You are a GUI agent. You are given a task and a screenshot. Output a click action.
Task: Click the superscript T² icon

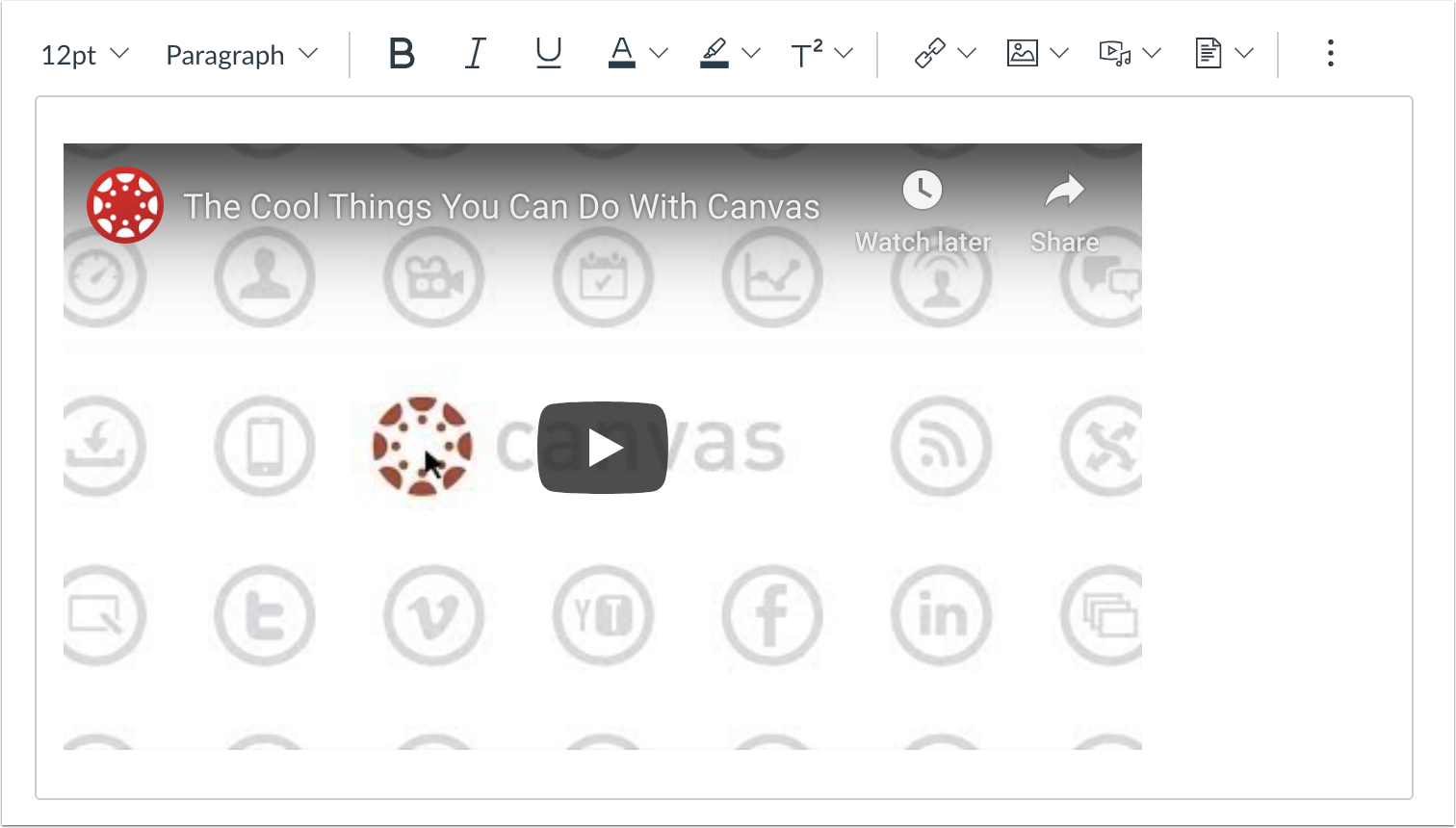(807, 54)
